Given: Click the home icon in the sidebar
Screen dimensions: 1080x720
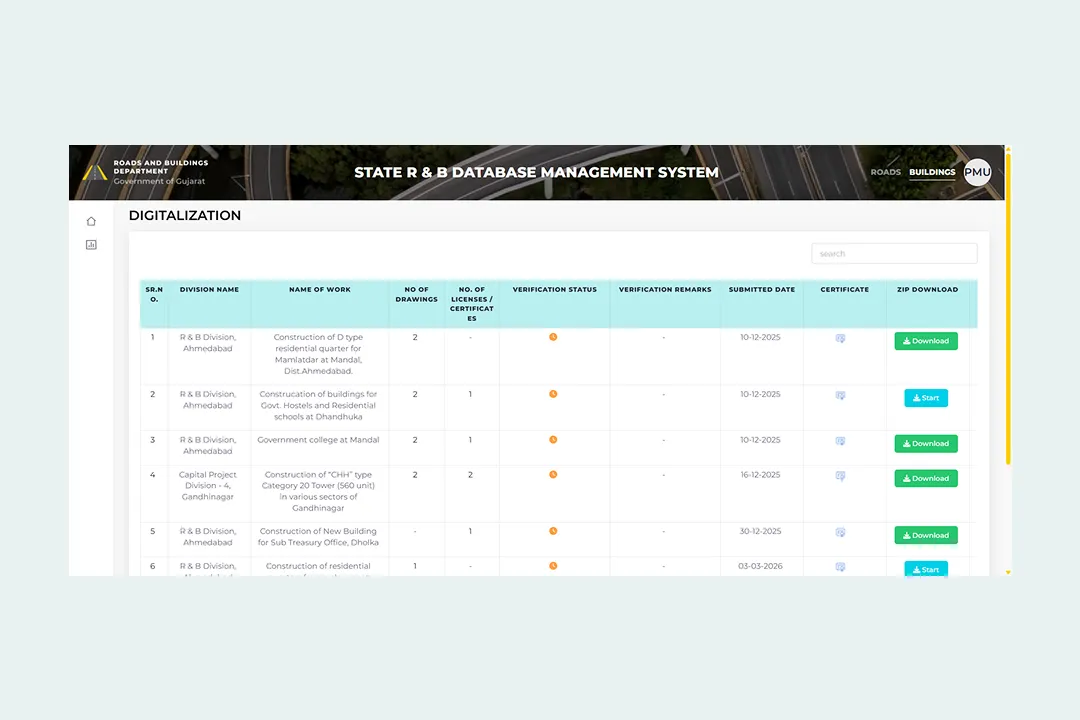Looking at the screenshot, I should 91,221.
